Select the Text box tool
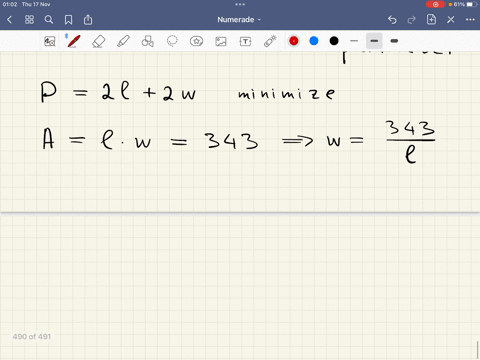This screenshot has width=480, height=360. (245, 41)
